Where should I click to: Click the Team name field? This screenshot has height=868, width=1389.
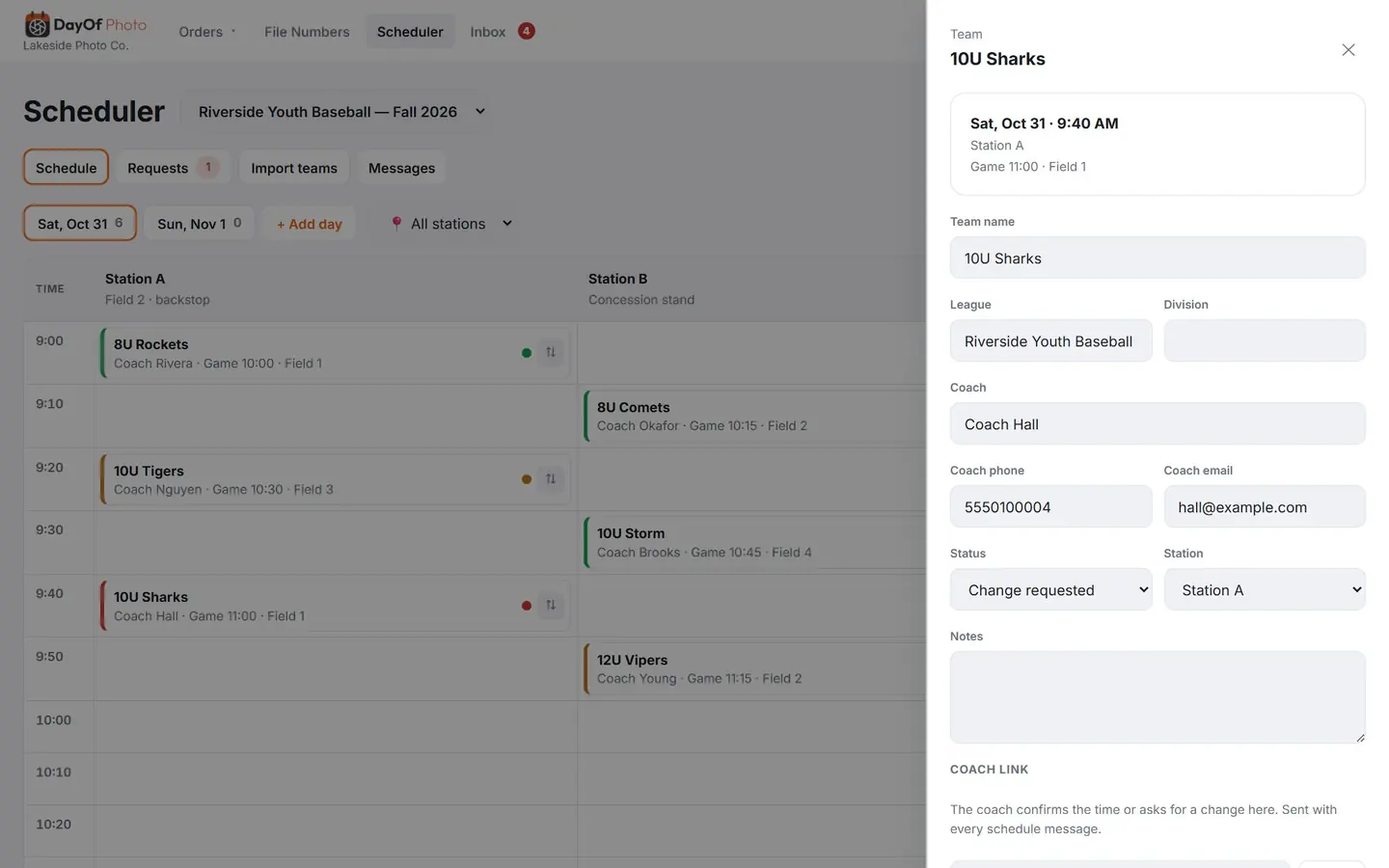click(1157, 258)
